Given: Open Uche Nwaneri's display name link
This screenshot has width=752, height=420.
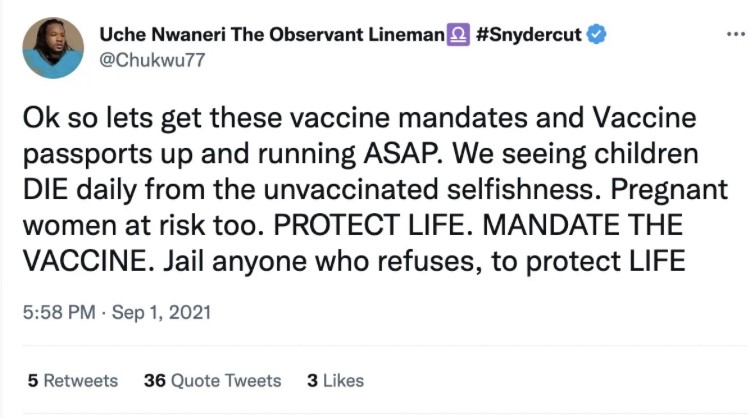Looking at the screenshot, I should pos(271,35).
